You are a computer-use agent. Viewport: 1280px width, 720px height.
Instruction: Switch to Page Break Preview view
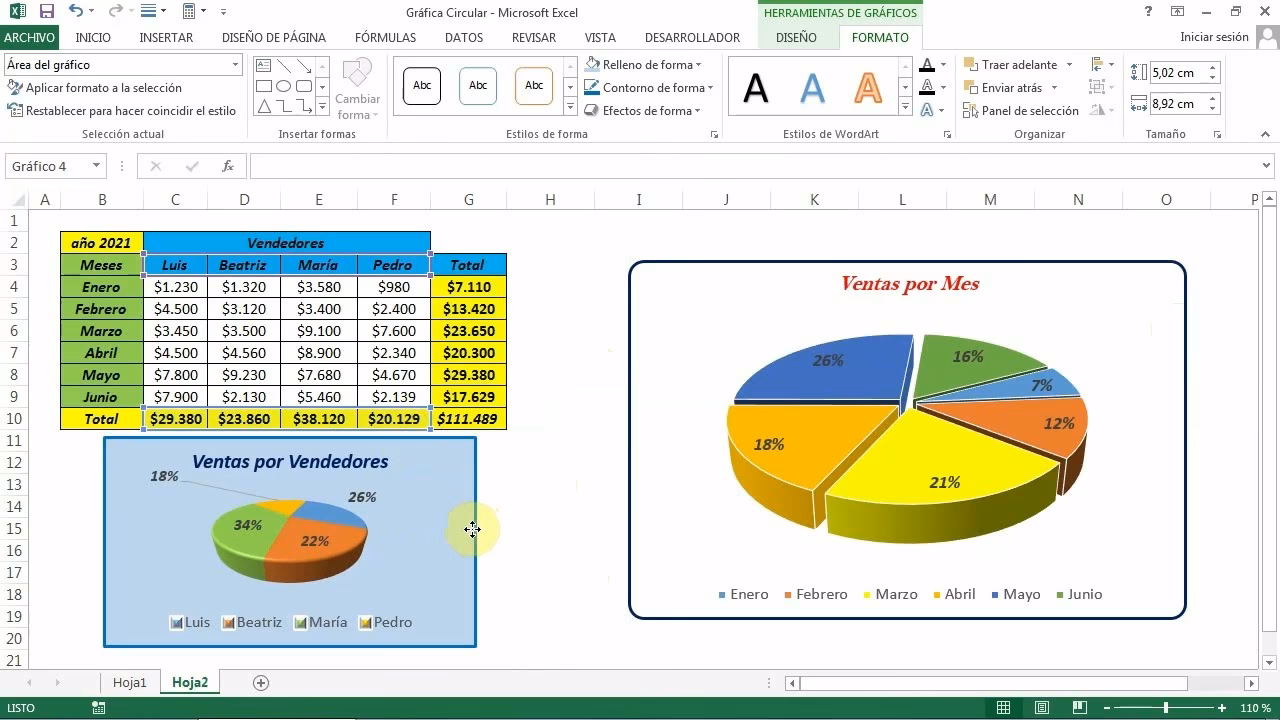[x=1079, y=708]
